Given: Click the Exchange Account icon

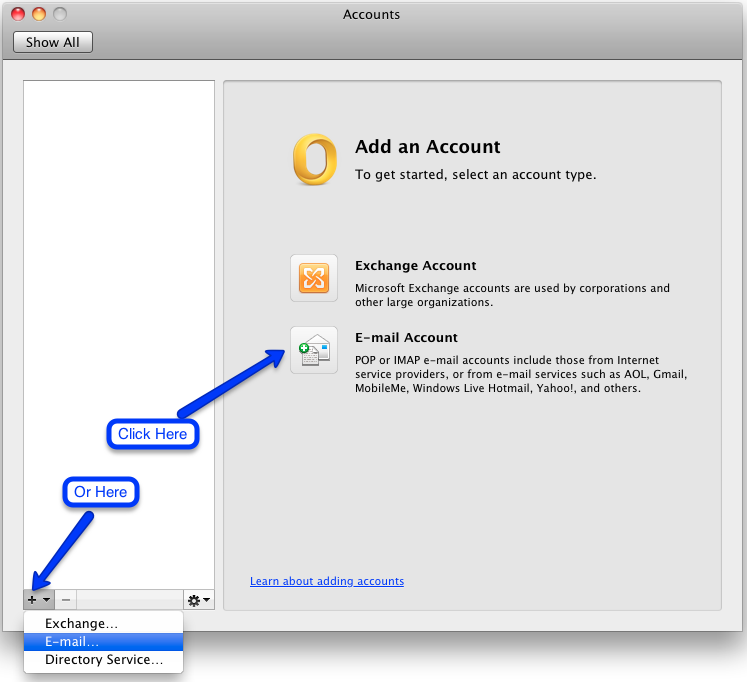Looking at the screenshot, I should point(314,278).
